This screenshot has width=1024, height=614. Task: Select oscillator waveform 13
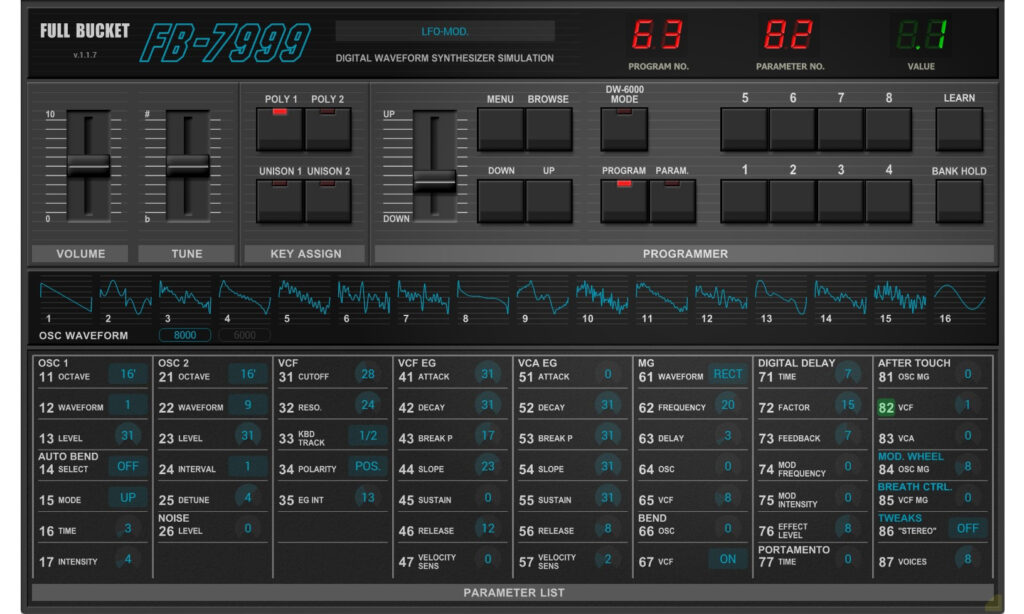click(780, 297)
